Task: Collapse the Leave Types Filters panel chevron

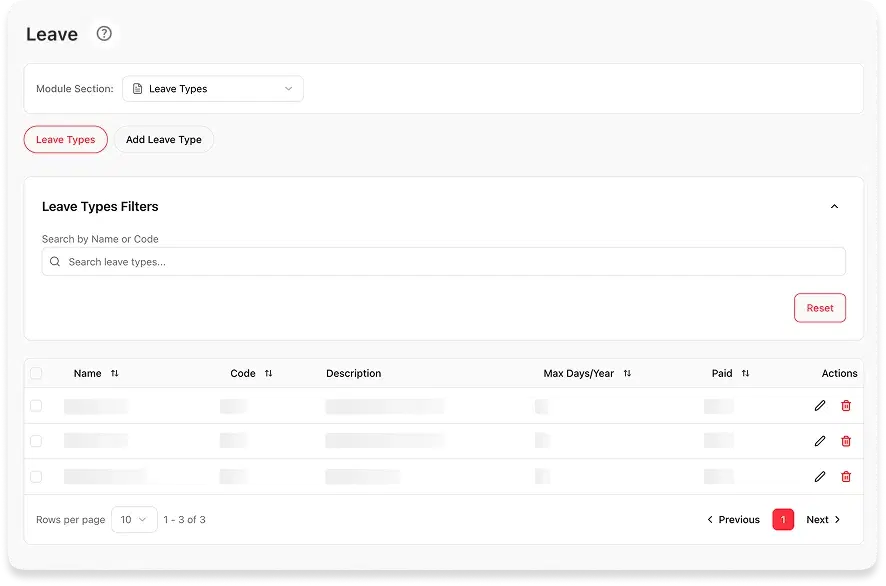Action: tap(834, 206)
